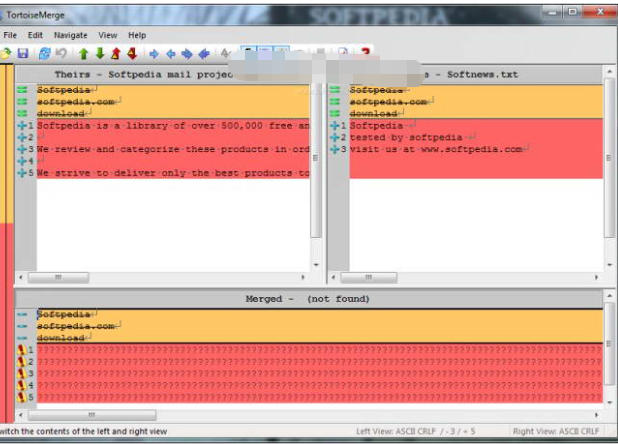Open the Navigate menu
Viewport: 618px width, 444px height.
pos(71,35)
